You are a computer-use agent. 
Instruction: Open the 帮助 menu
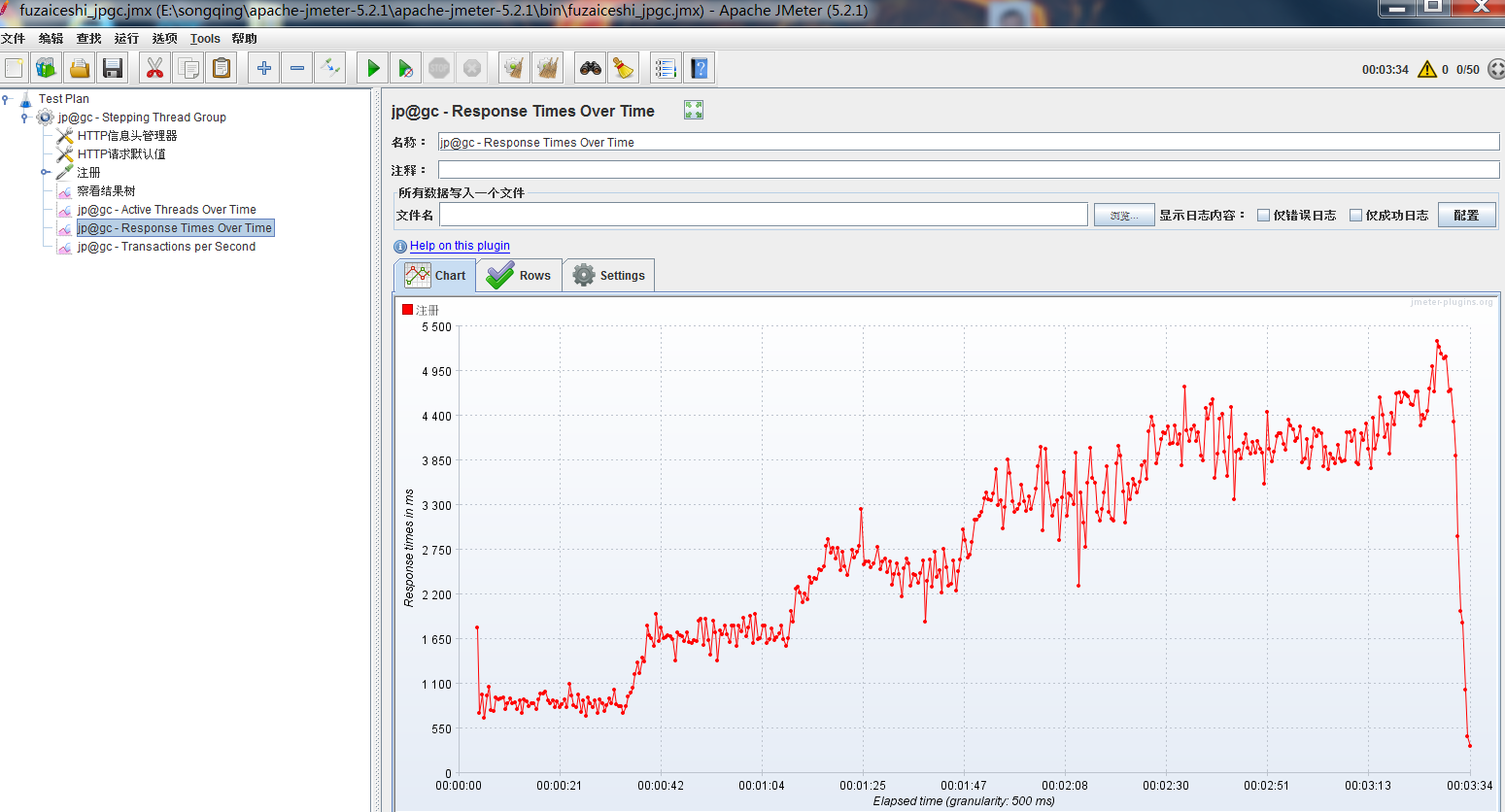click(x=244, y=39)
